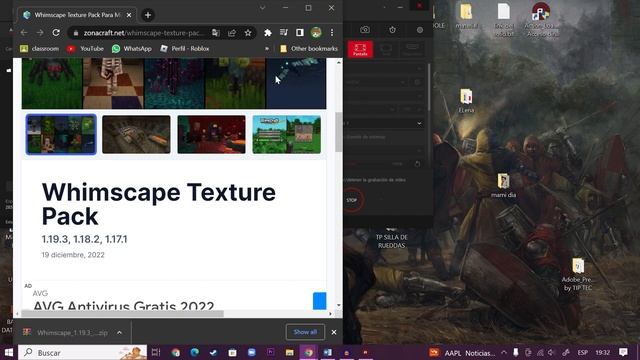Click the page vertical scrollbar thumb
640x360 pixels.
tap(338, 132)
